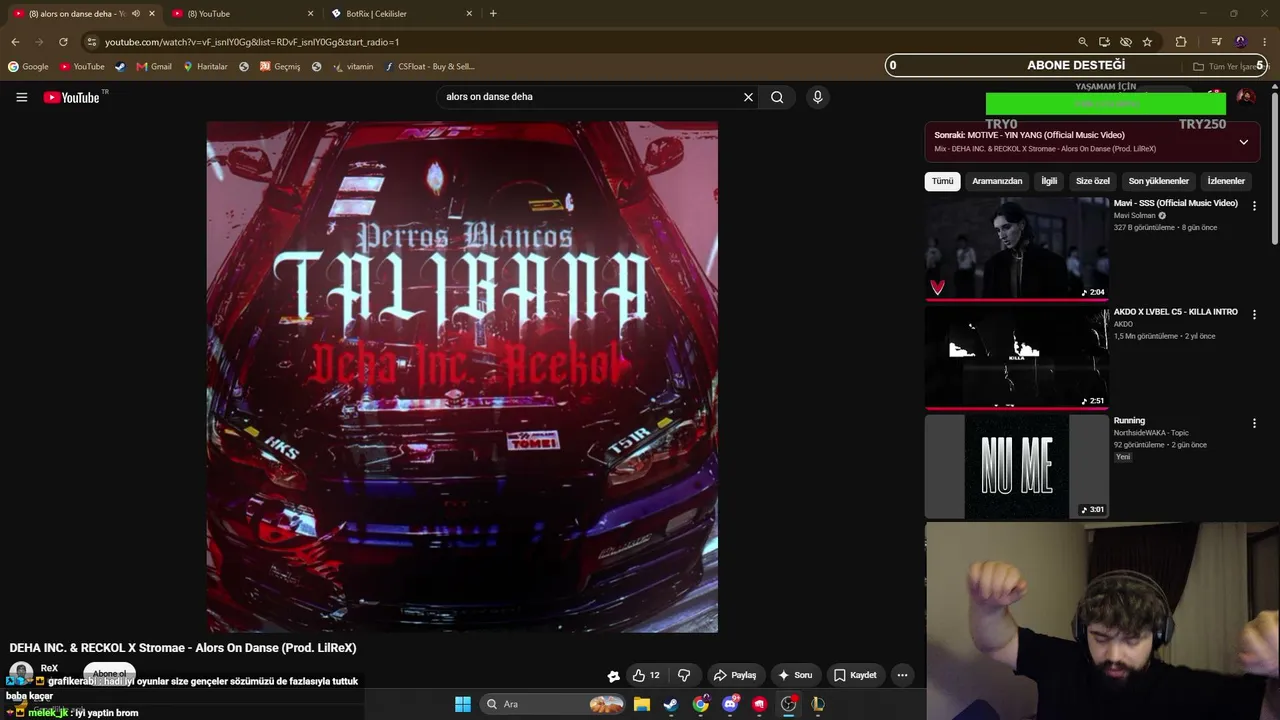Open the Mavi Solman channel name
Viewport: 1280px width, 720px height.
(x=1135, y=216)
